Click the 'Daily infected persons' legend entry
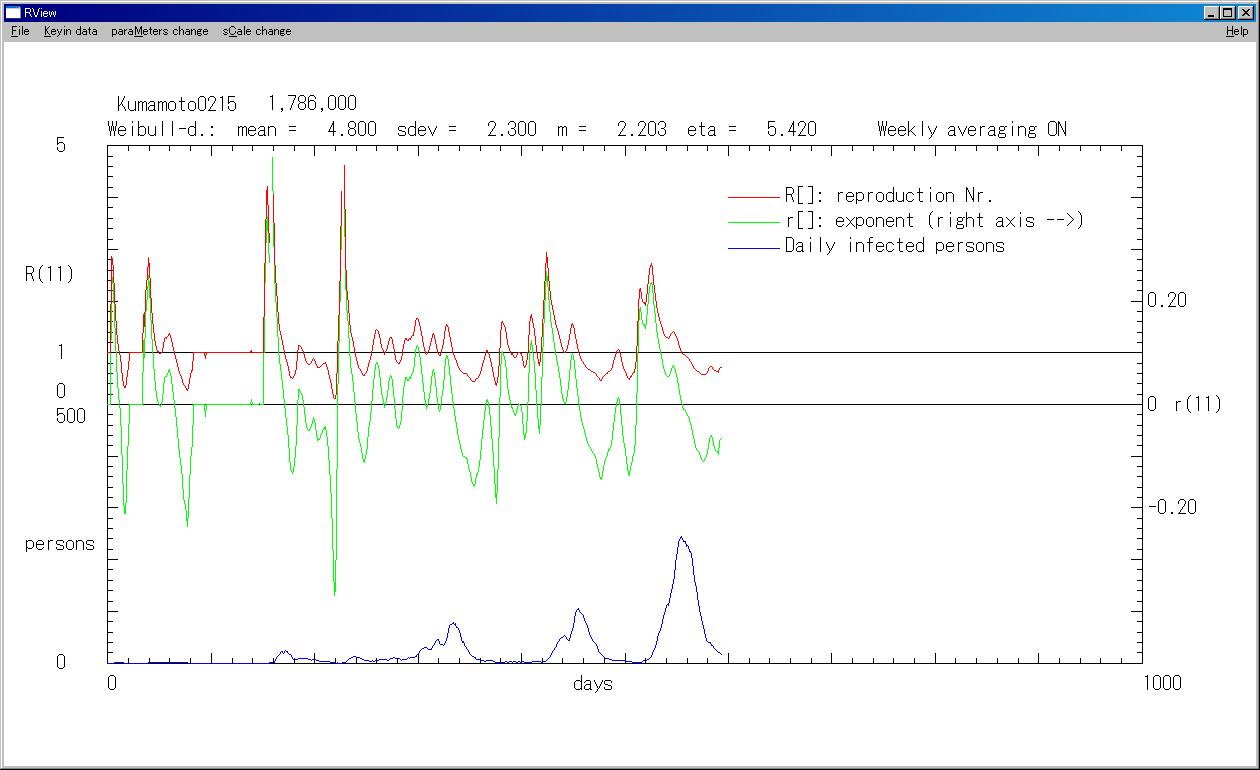Viewport: 1260px width, 770px height. point(895,245)
